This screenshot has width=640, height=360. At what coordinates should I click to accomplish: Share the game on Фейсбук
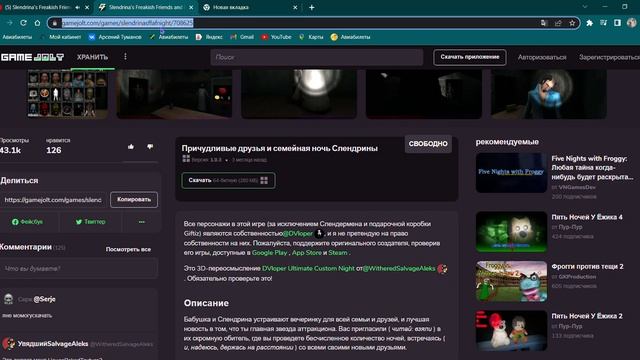[27, 222]
